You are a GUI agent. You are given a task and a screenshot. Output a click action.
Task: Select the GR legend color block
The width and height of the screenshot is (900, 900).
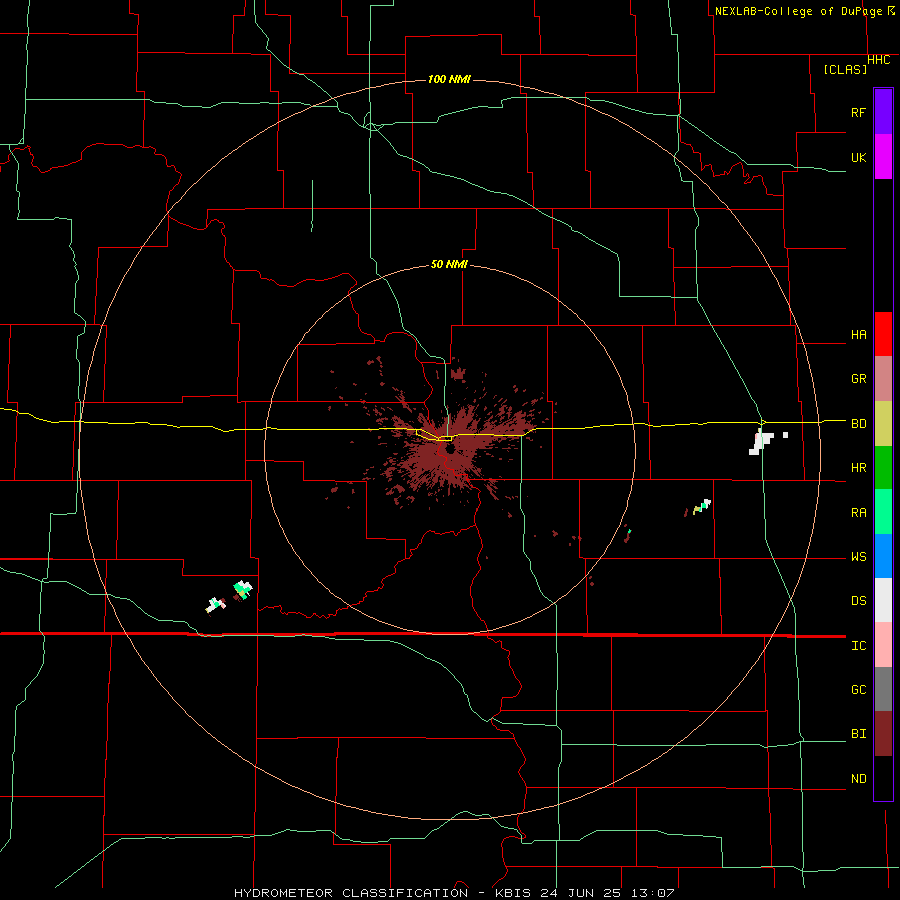click(883, 379)
